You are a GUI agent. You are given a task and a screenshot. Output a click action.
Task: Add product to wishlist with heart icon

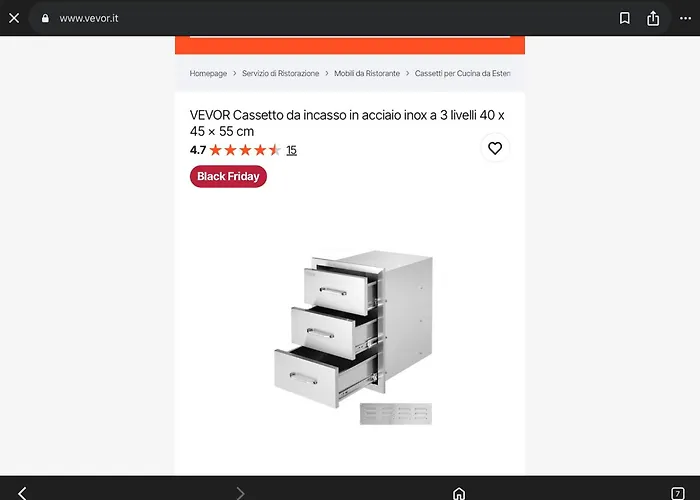pyautogui.click(x=495, y=148)
